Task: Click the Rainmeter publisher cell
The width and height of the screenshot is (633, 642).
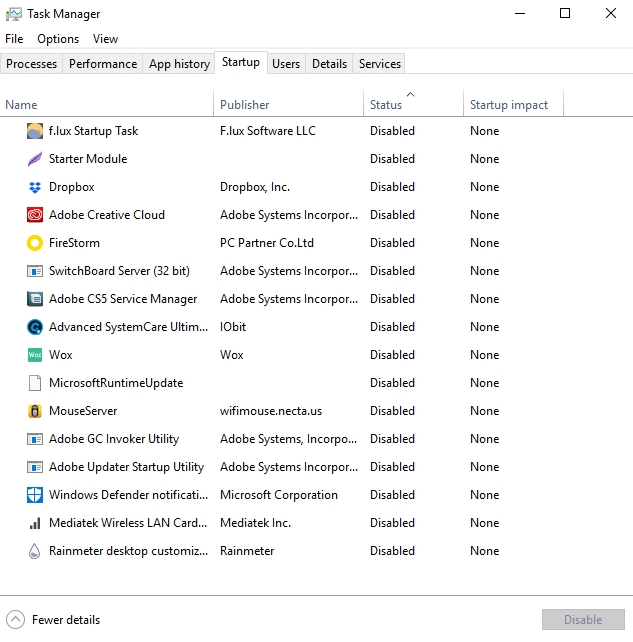Action: coord(247,551)
